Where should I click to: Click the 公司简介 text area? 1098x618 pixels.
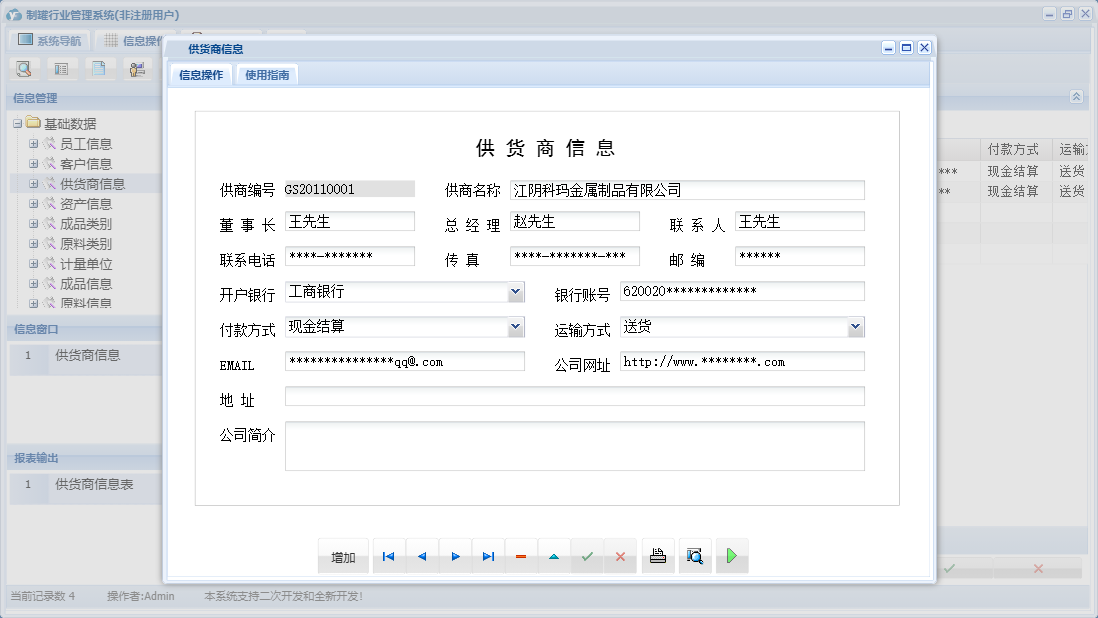(575, 446)
